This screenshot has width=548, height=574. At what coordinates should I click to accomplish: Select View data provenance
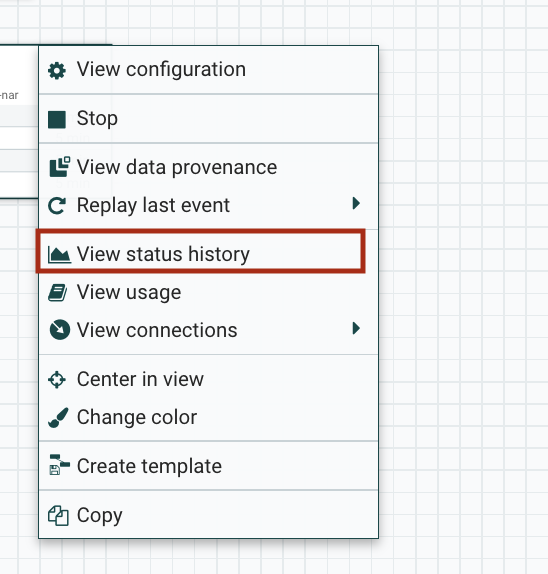click(x=208, y=168)
